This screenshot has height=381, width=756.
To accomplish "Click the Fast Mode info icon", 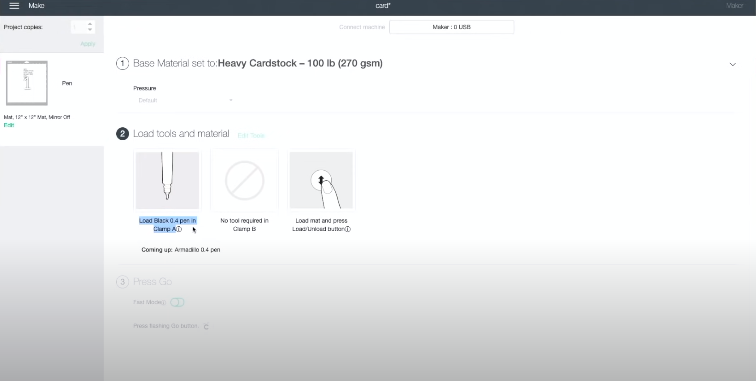I will (x=163, y=302).
